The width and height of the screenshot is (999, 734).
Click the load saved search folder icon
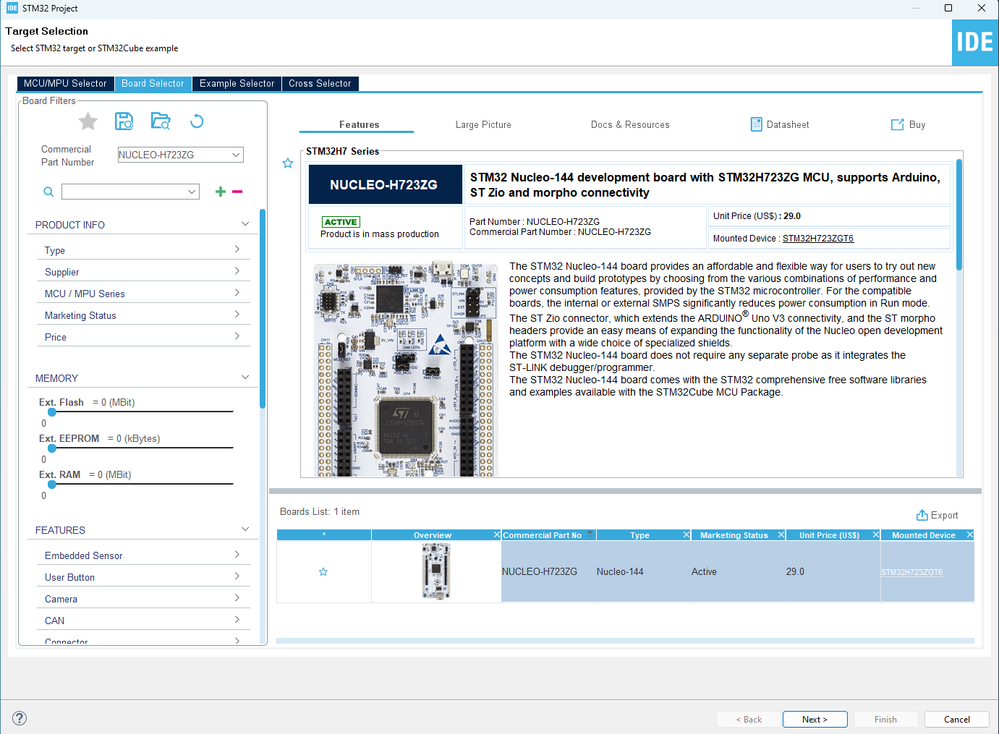[161, 121]
